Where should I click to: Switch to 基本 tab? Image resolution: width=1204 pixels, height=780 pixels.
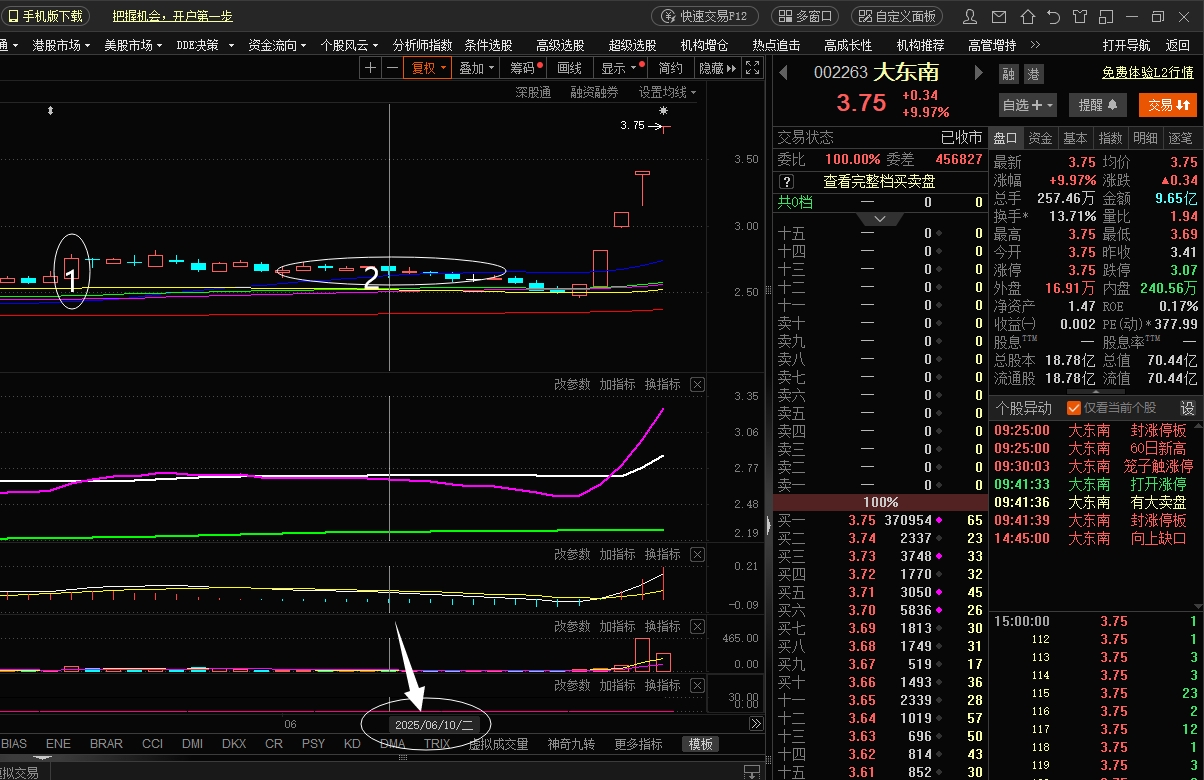click(x=1075, y=138)
